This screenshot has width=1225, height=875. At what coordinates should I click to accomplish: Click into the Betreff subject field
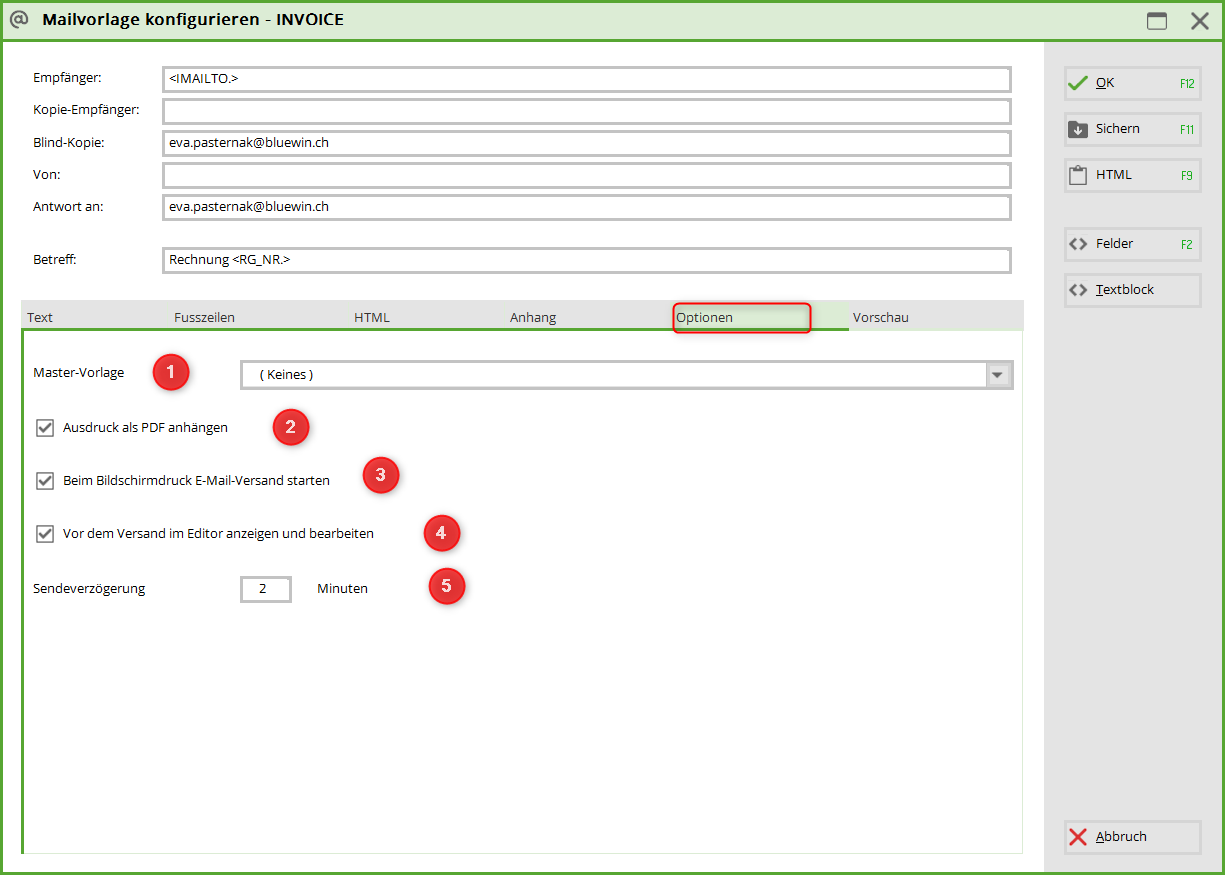tap(586, 260)
